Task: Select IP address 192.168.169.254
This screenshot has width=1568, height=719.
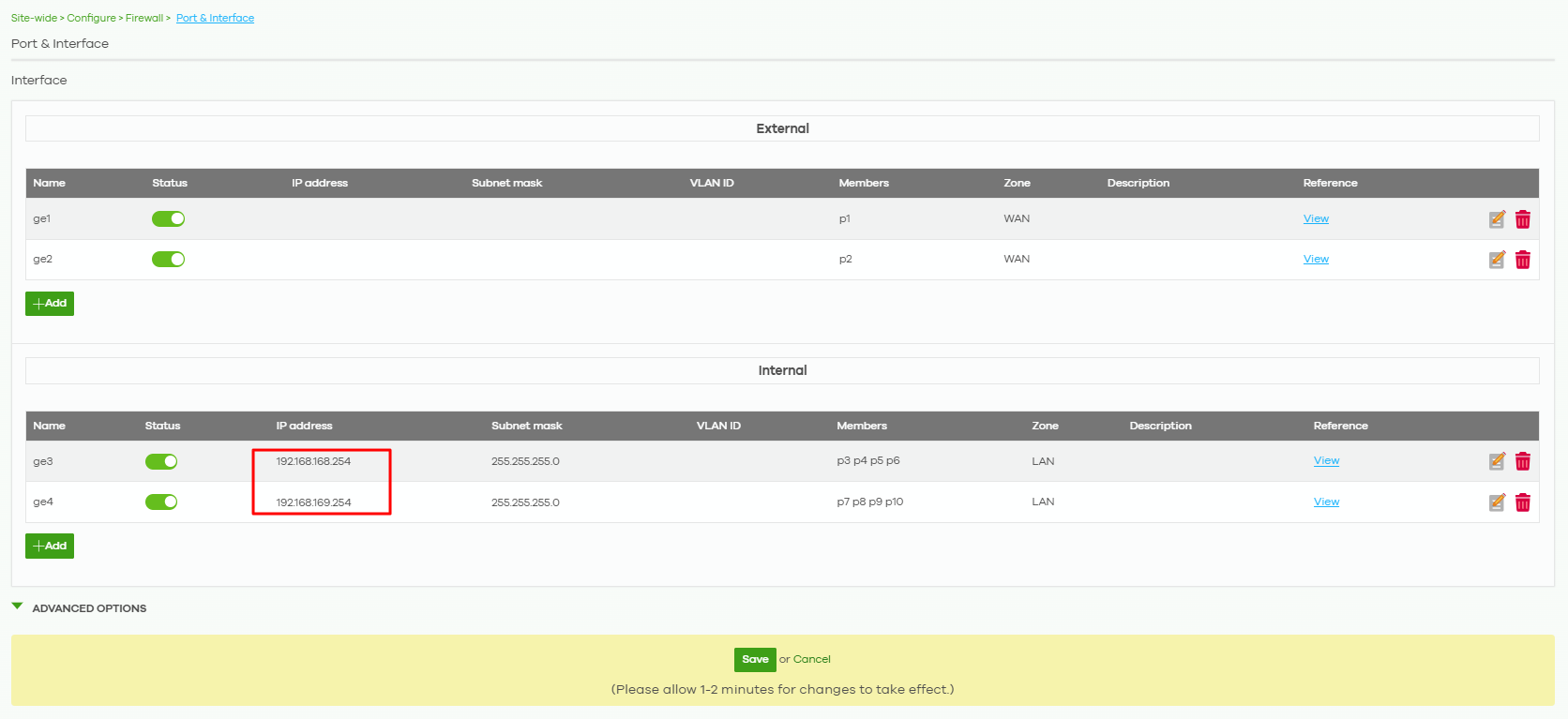Action: coord(313,502)
